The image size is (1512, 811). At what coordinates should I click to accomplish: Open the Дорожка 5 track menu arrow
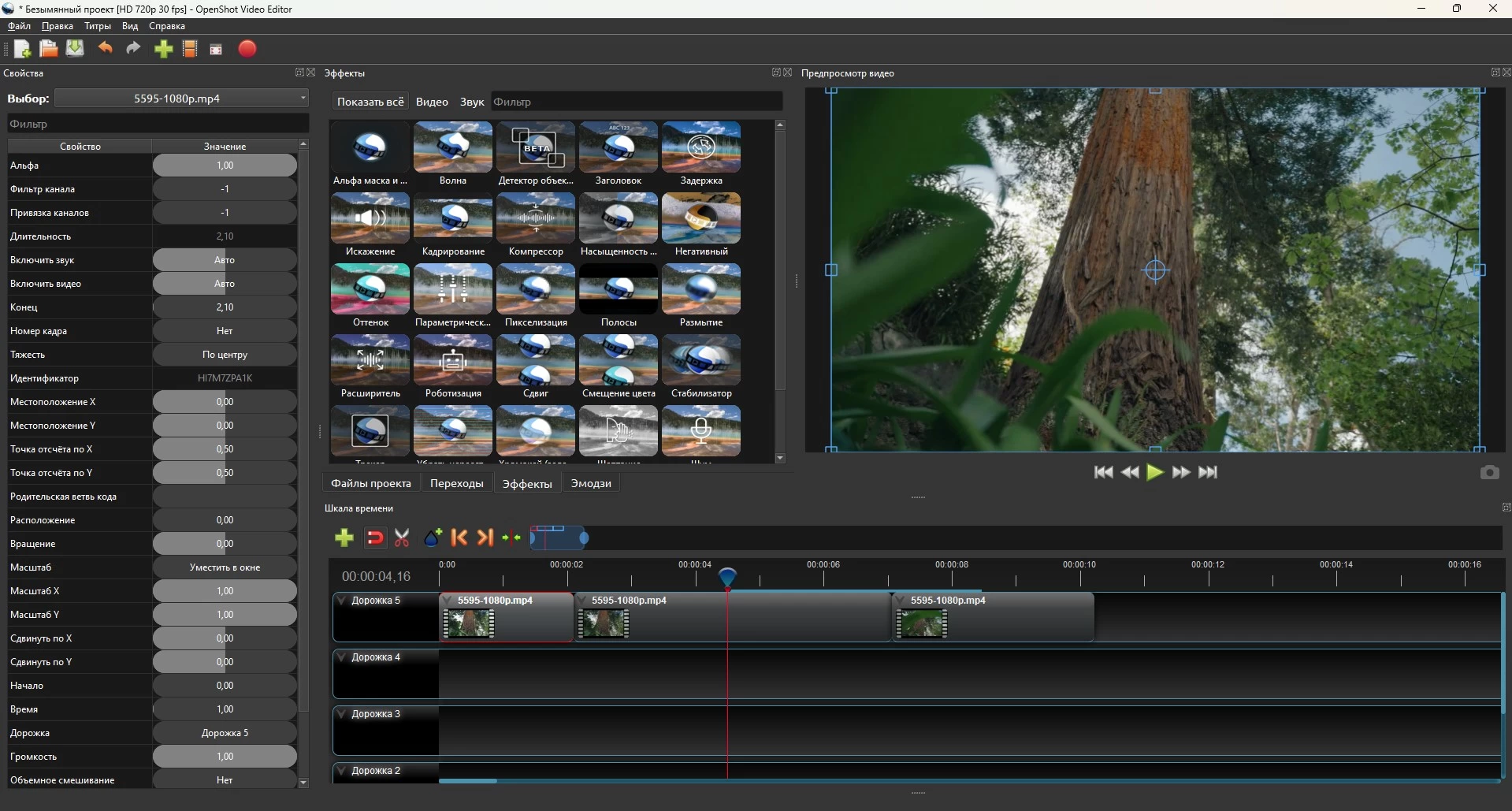[x=342, y=601]
